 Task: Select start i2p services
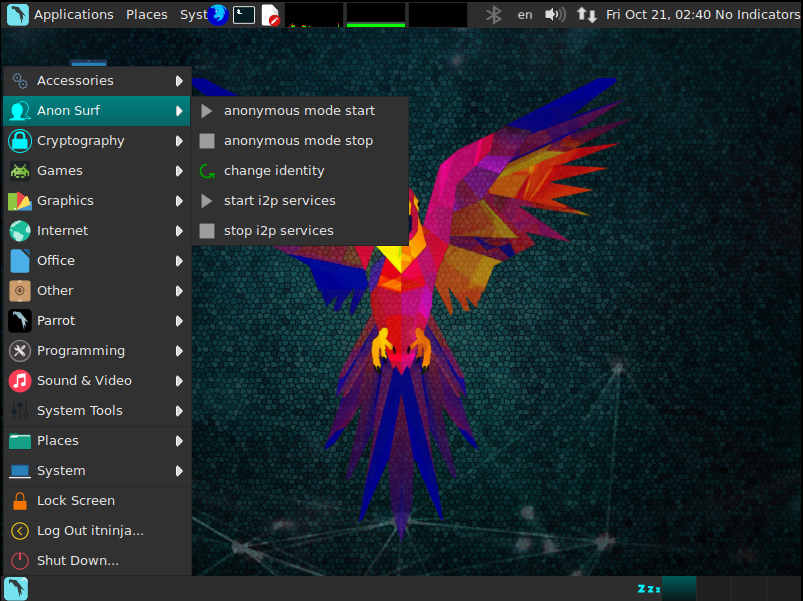pyautogui.click(x=300, y=201)
